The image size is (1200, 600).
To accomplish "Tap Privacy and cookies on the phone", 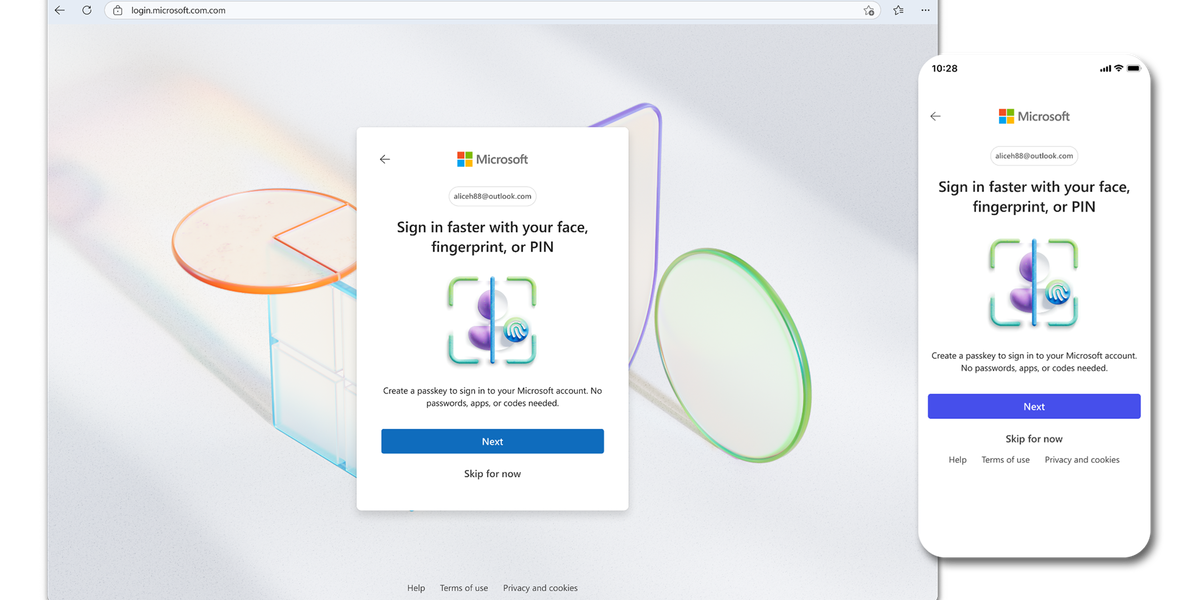I will 1082,460.
